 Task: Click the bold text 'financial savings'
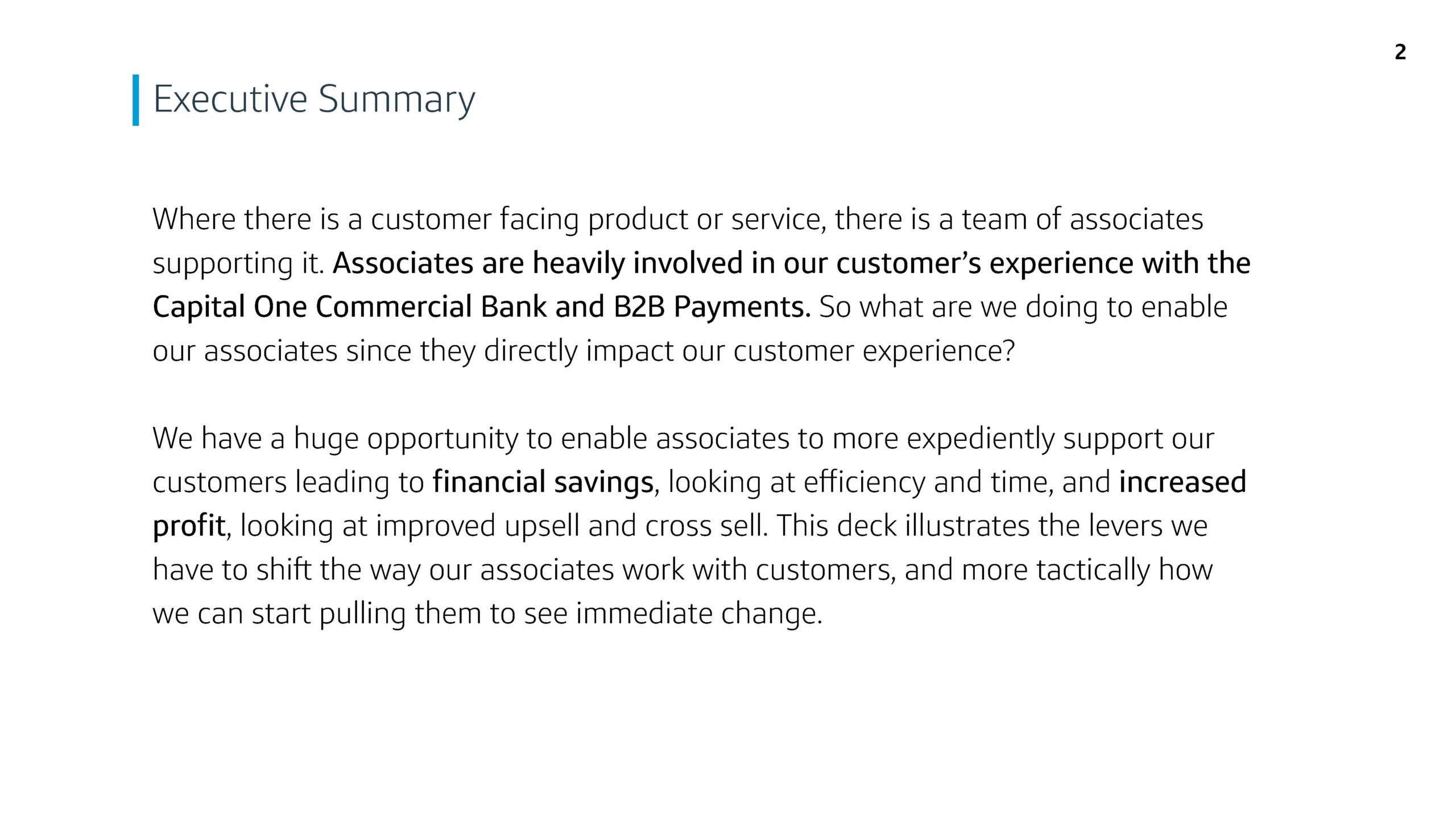543,482
